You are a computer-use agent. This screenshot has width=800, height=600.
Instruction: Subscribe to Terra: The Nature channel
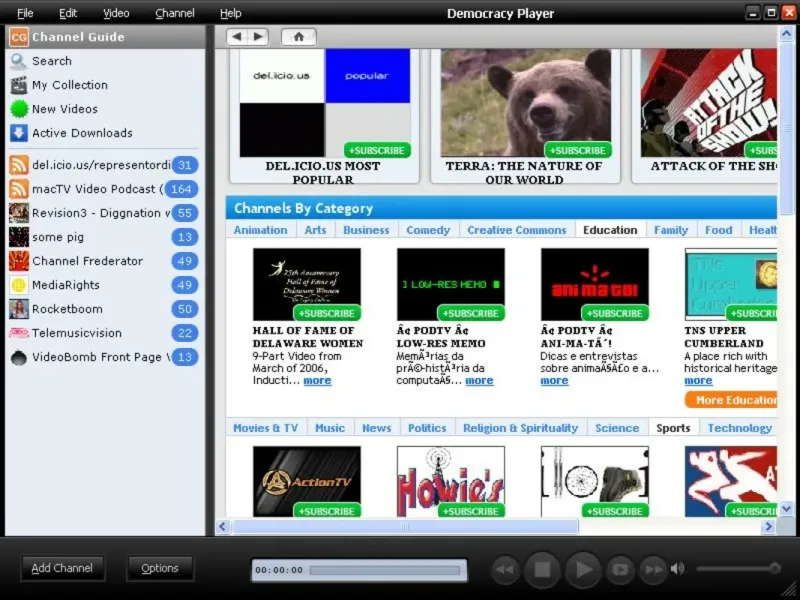point(578,151)
